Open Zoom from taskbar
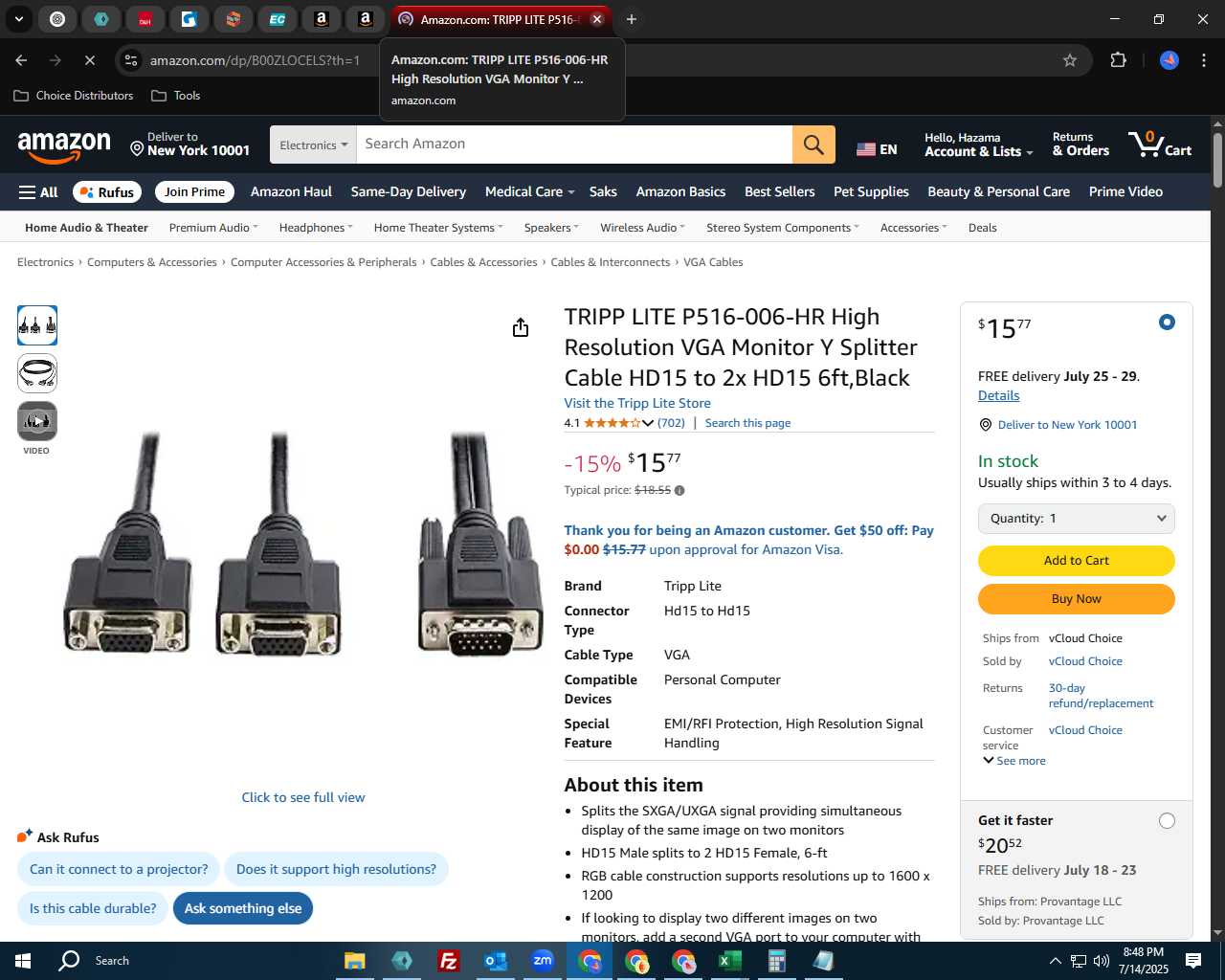 (543, 961)
